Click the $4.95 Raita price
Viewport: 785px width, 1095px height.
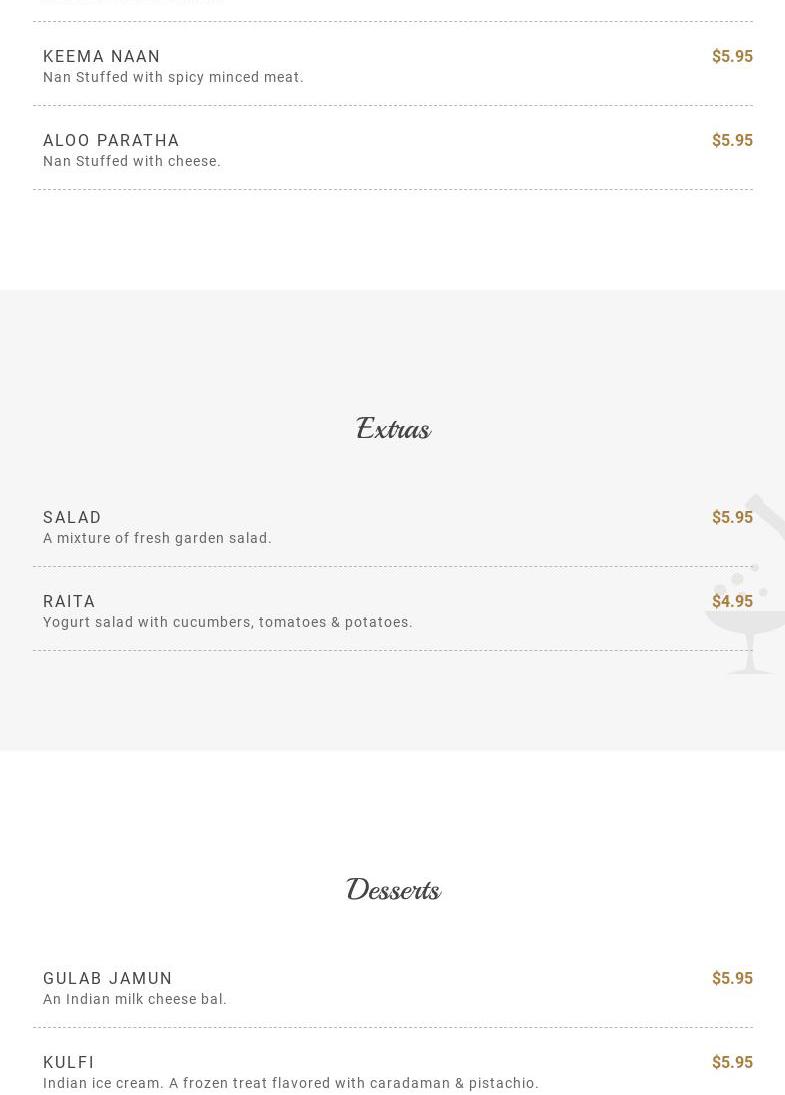(732, 602)
